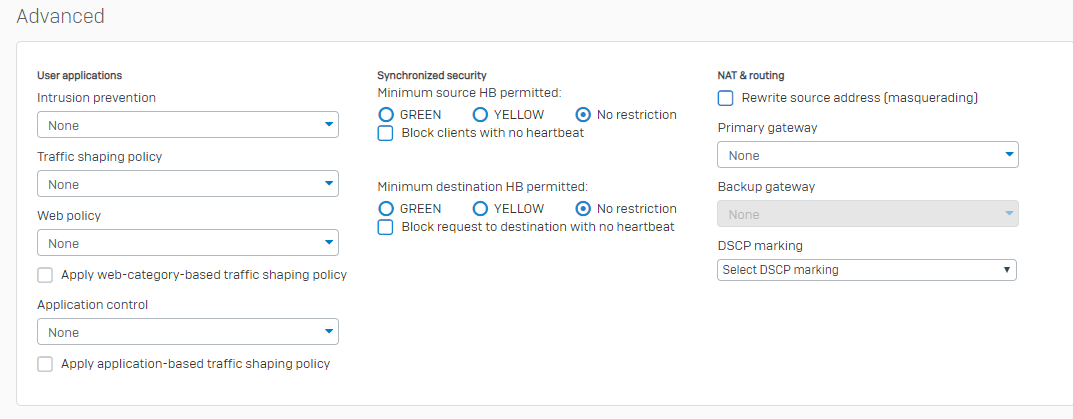Viewport: 1073px width, 419px height.
Task: Expand the Application control dropdown
Action: (x=188, y=332)
